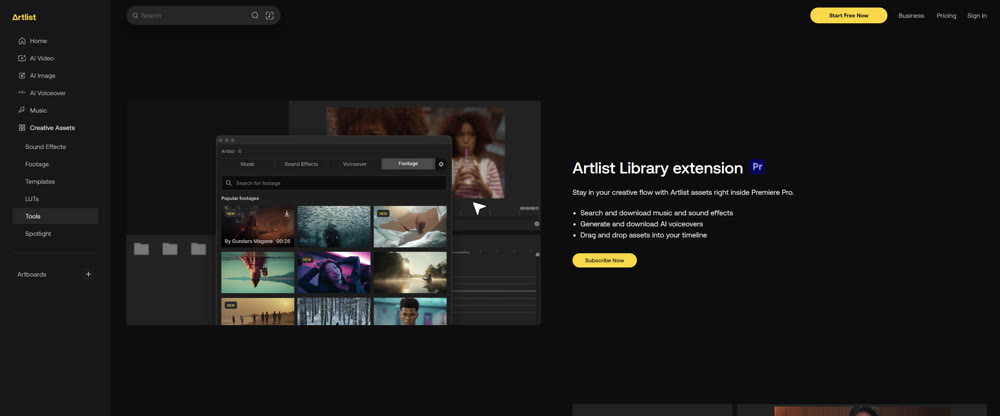Click the extension panel menu icon
The width and height of the screenshot is (1000, 416).
[240, 151]
